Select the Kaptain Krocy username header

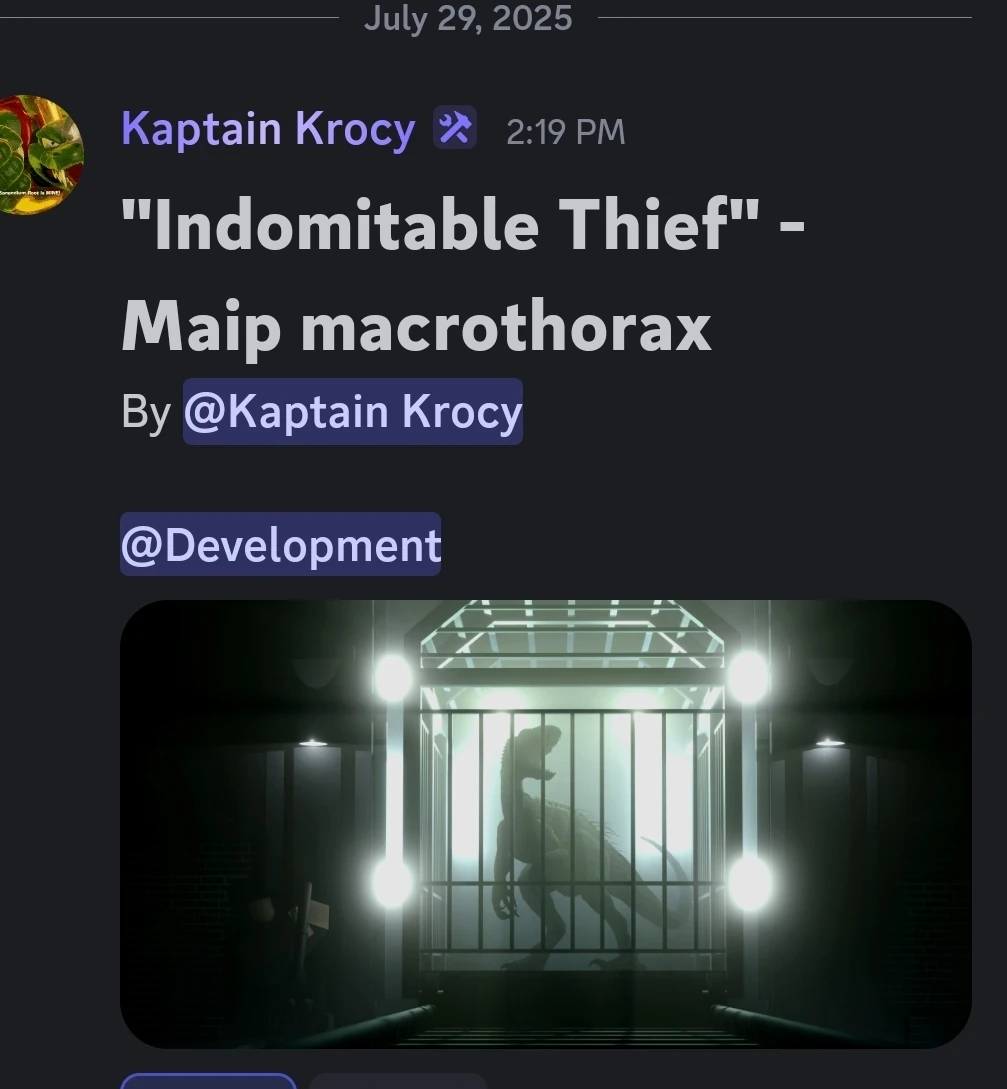[268, 129]
